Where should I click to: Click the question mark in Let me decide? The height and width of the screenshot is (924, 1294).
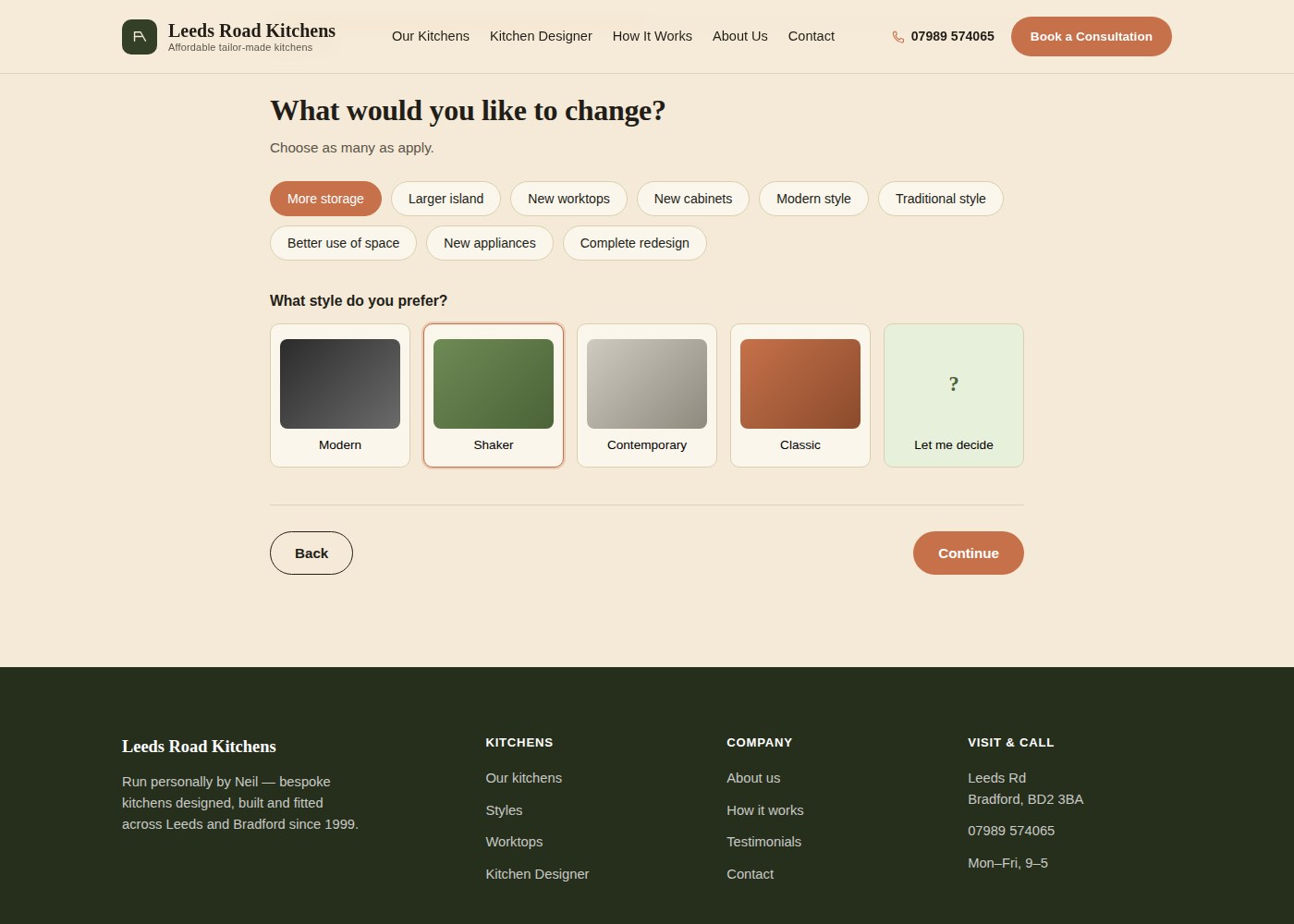[x=954, y=383]
